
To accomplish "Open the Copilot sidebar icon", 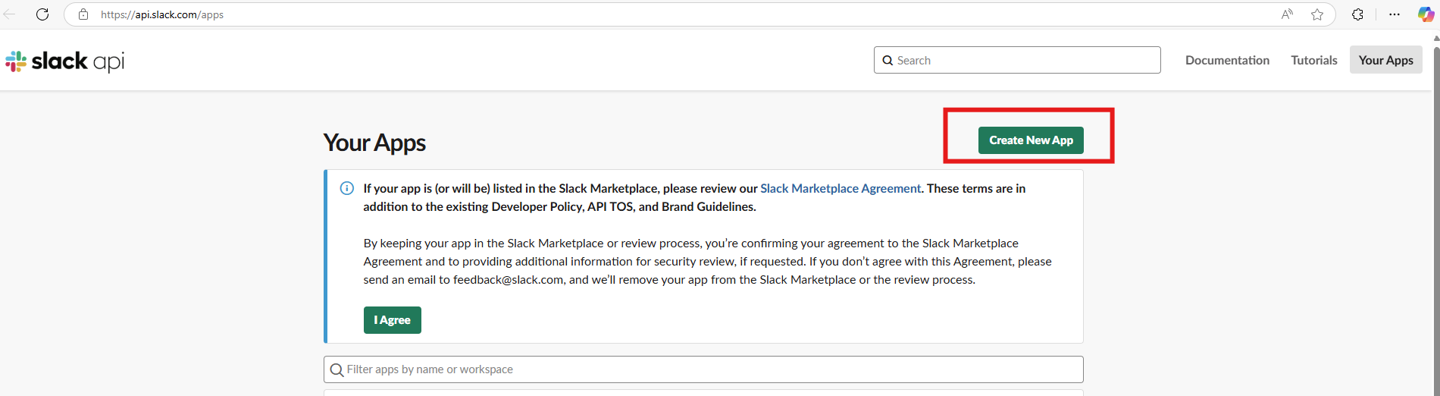I will (1426, 15).
